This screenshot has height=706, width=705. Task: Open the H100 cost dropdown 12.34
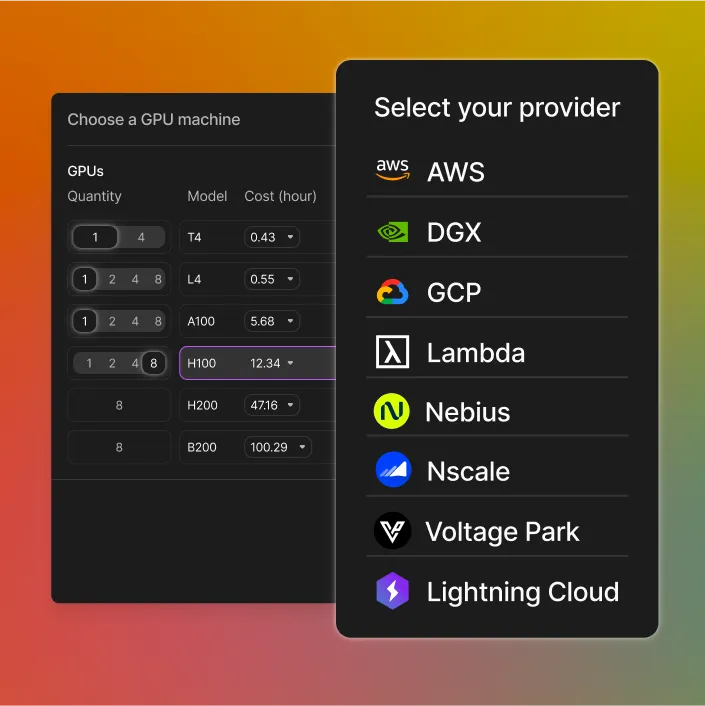(272, 363)
